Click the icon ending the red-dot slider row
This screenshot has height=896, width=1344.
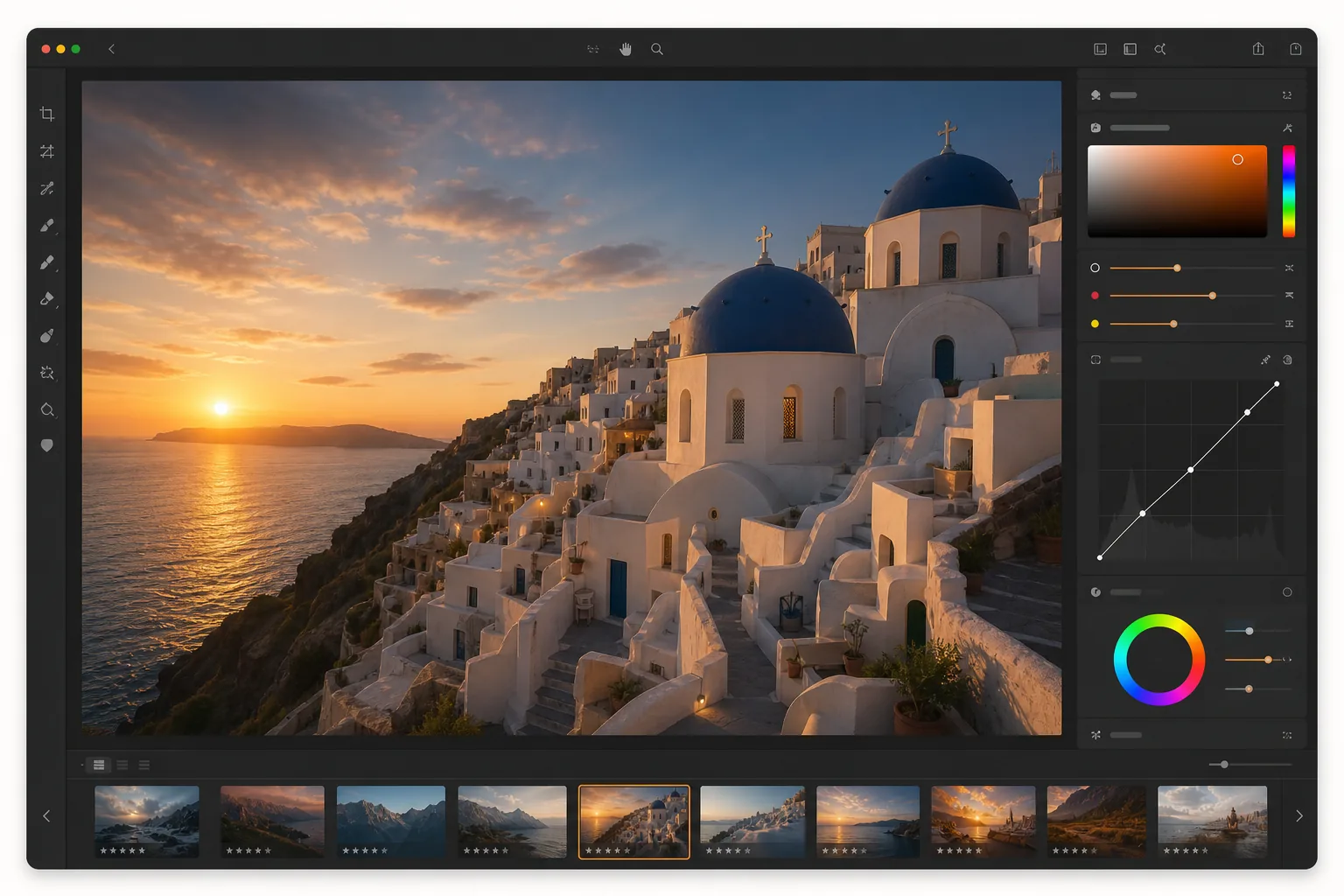(x=1289, y=296)
